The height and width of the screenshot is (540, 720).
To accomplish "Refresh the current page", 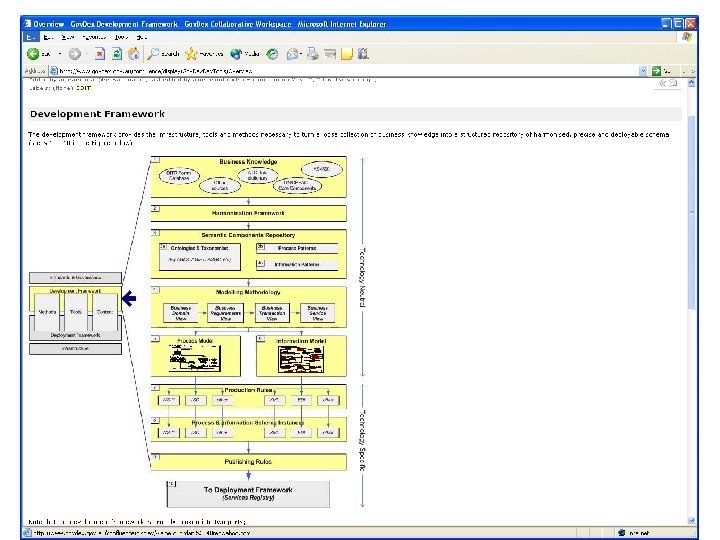I will (x=117, y=54).
